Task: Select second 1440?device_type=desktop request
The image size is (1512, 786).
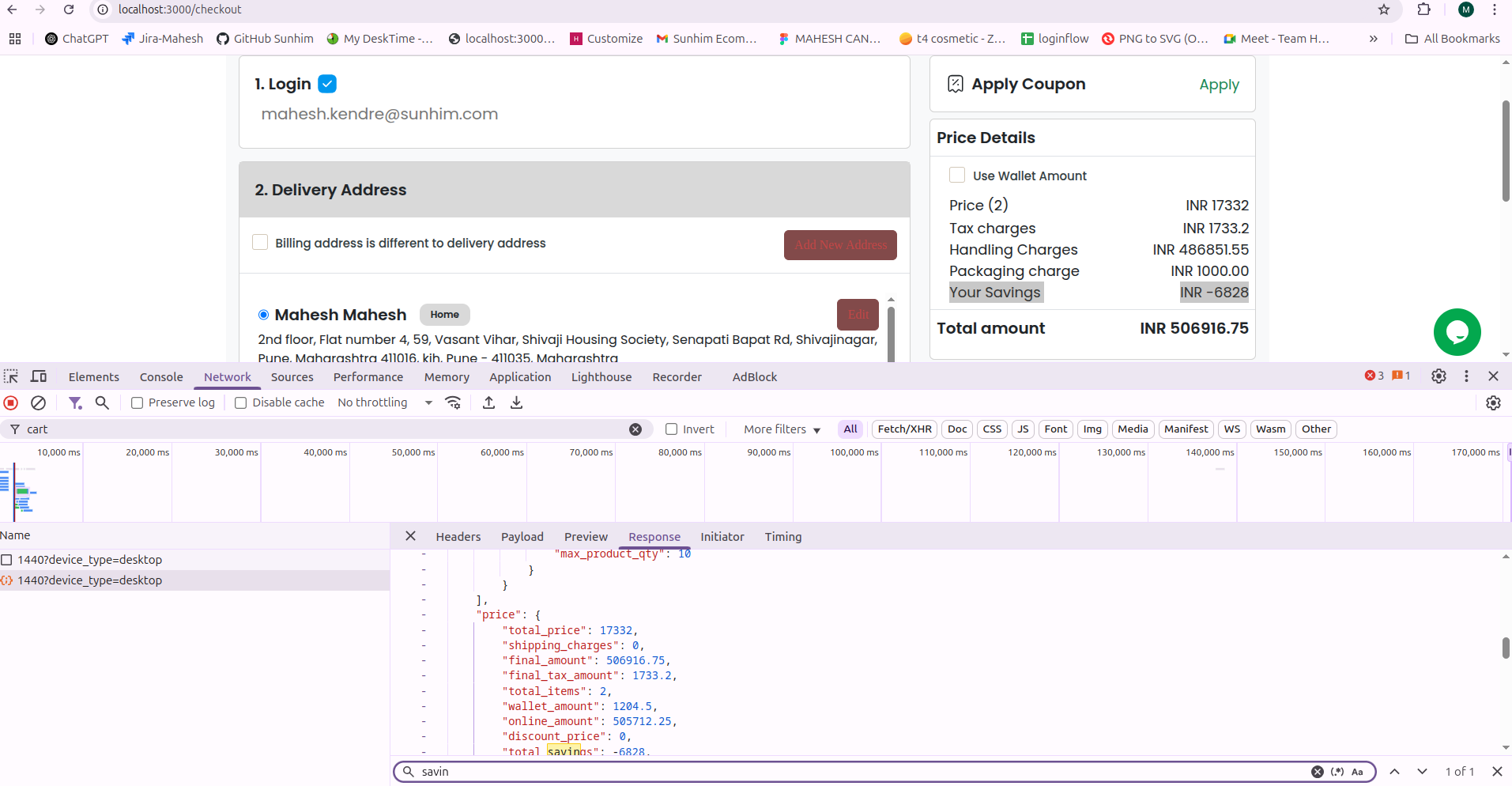Action: [194, 580]
